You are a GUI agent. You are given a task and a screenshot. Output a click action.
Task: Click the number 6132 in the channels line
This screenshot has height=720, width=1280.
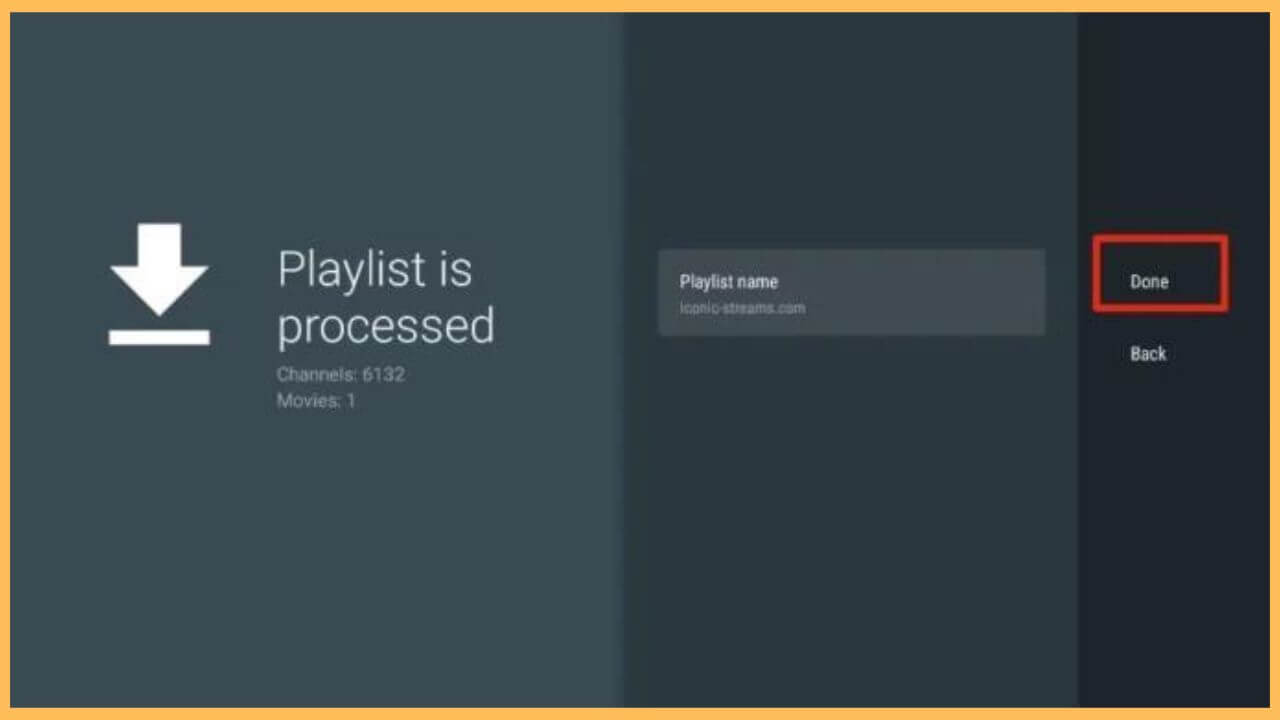[383, 375]
